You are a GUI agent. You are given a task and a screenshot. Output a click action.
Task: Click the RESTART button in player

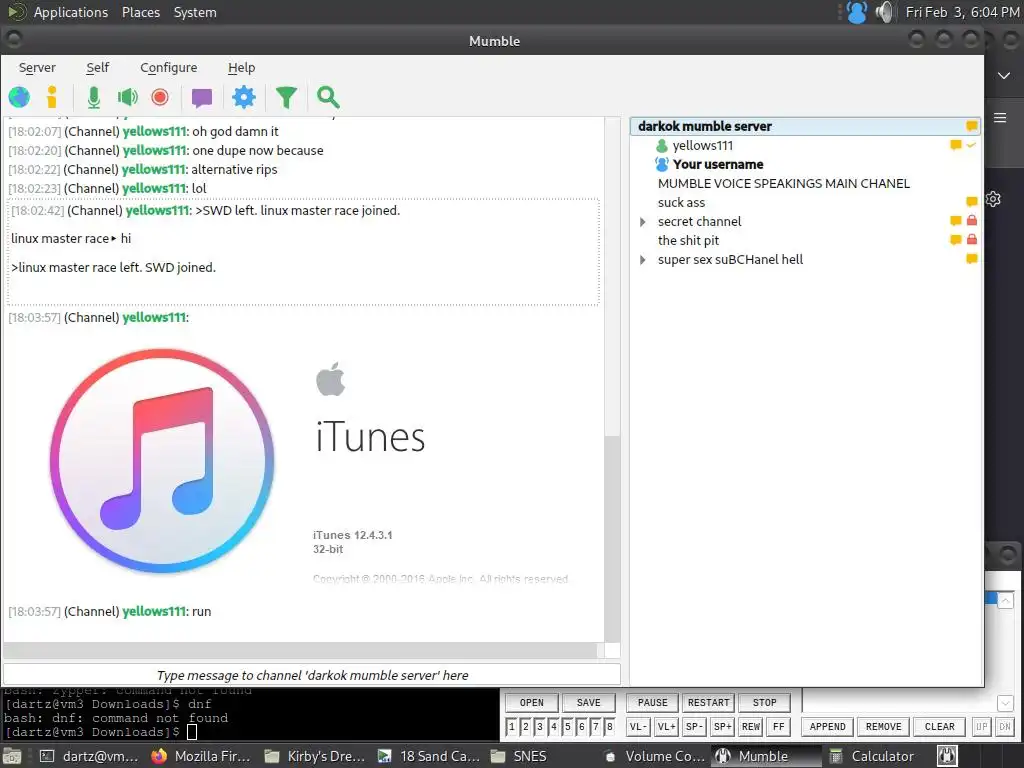tap(709, 703)
